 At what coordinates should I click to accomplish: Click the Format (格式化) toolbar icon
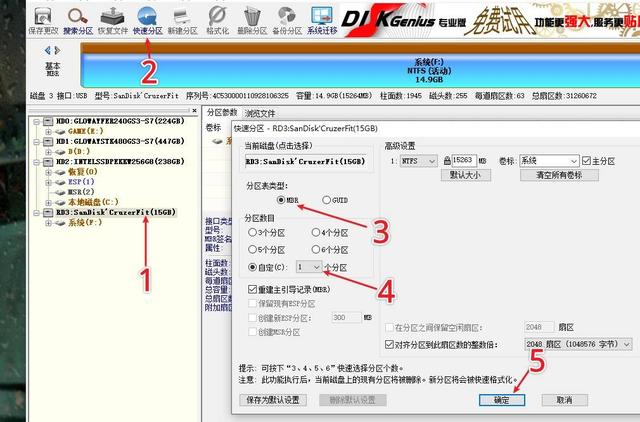click(217, 20)
